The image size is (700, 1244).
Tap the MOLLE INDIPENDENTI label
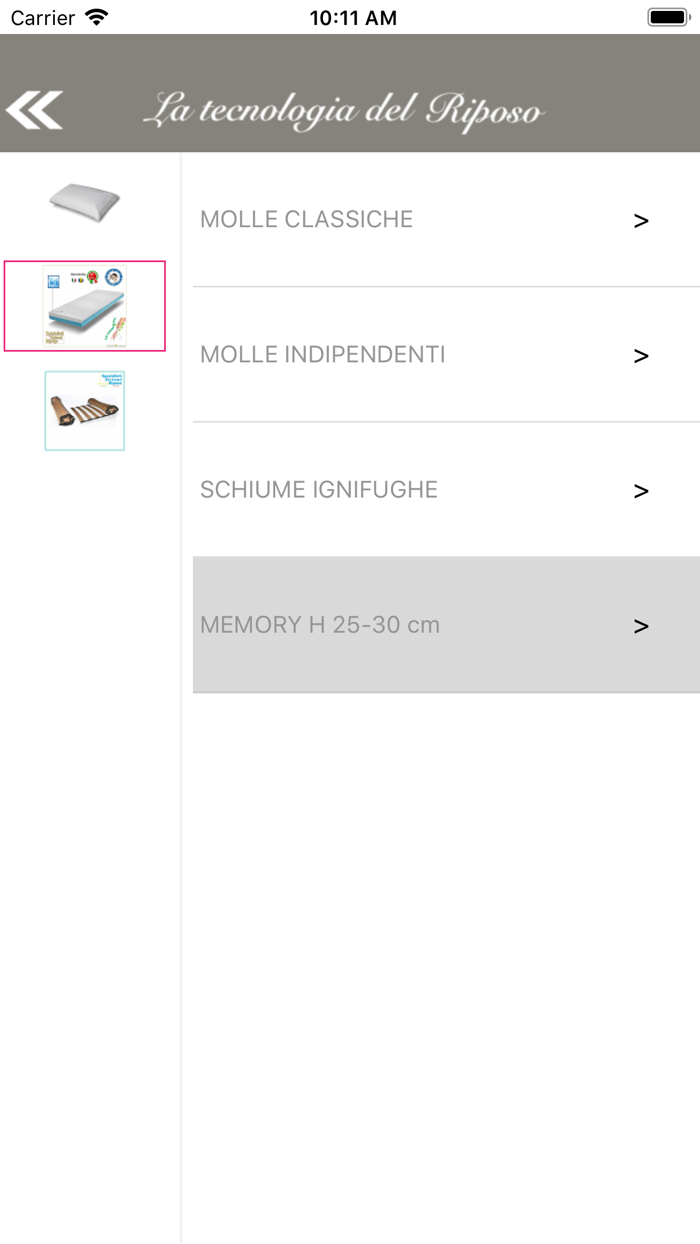pyautogui.click(x=322, y=355)
